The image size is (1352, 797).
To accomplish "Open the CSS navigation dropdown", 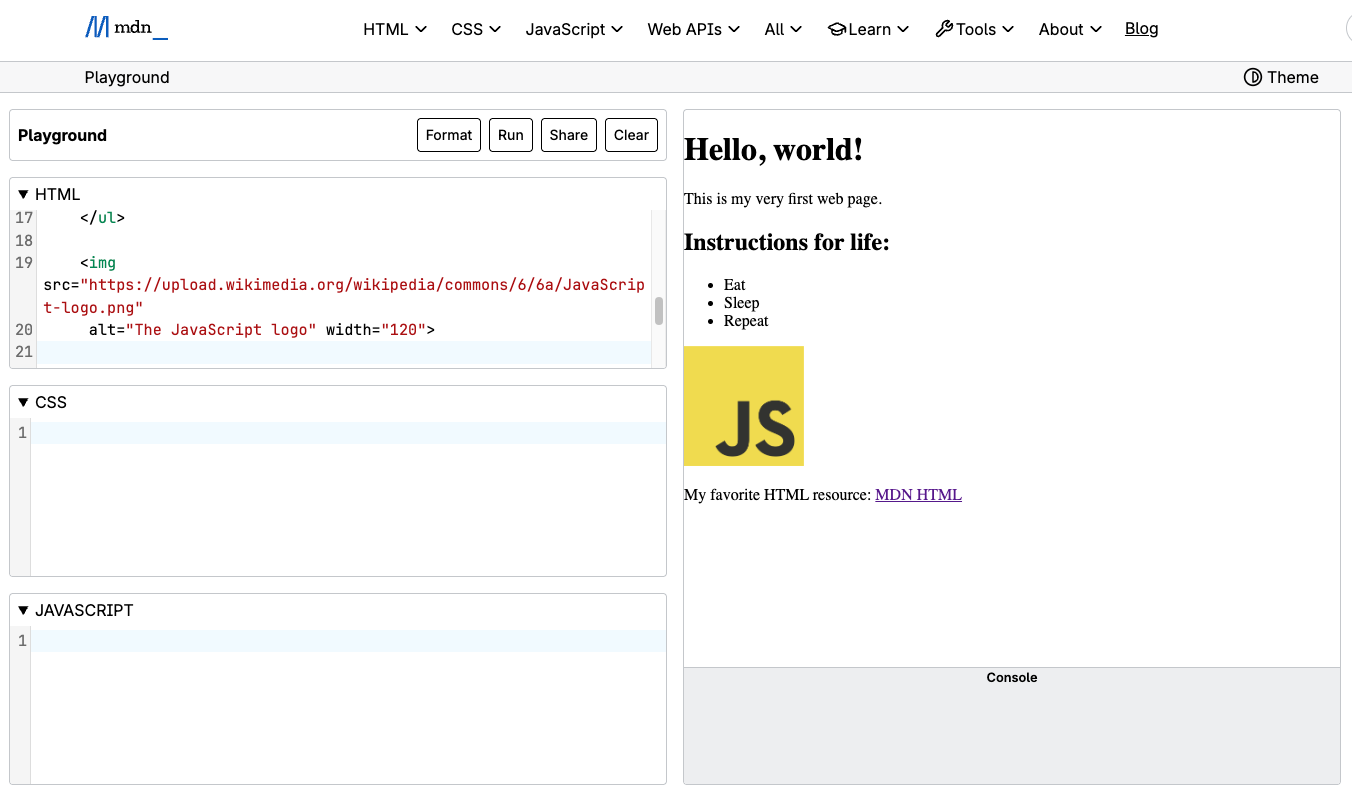I will pyautogui.click(x=475, y=29).
